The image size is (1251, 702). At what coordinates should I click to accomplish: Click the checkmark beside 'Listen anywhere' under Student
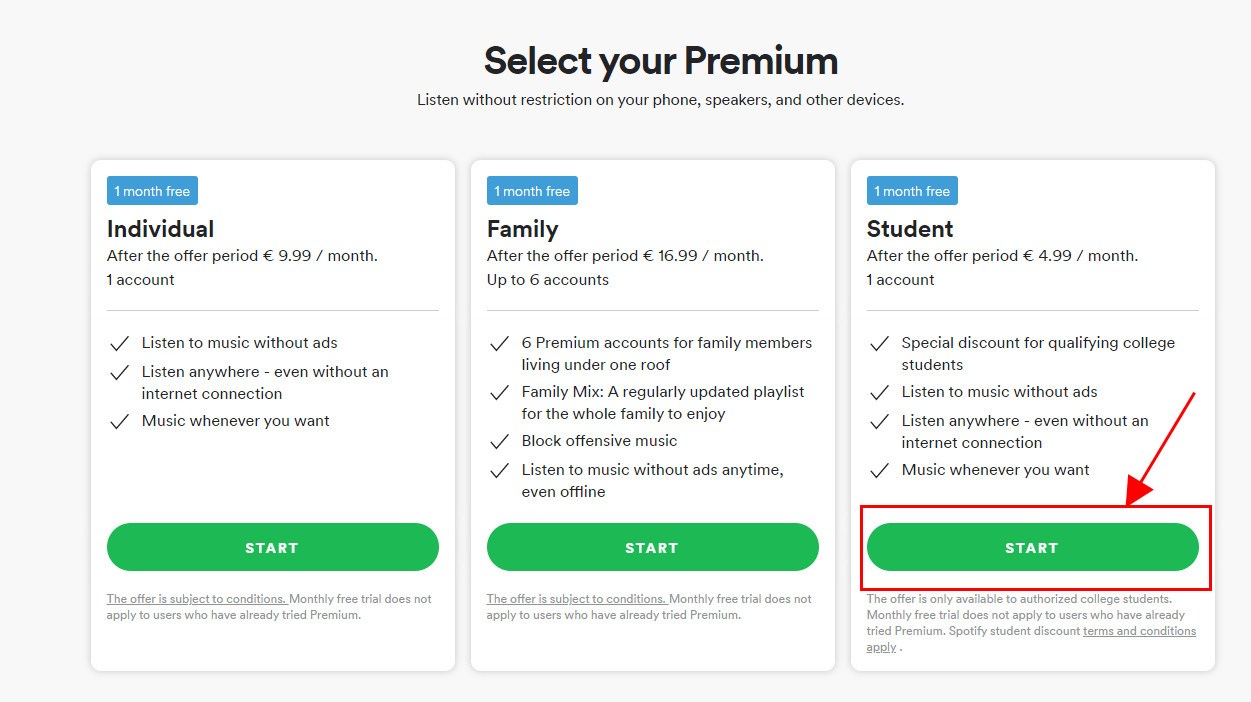point(880,421)
